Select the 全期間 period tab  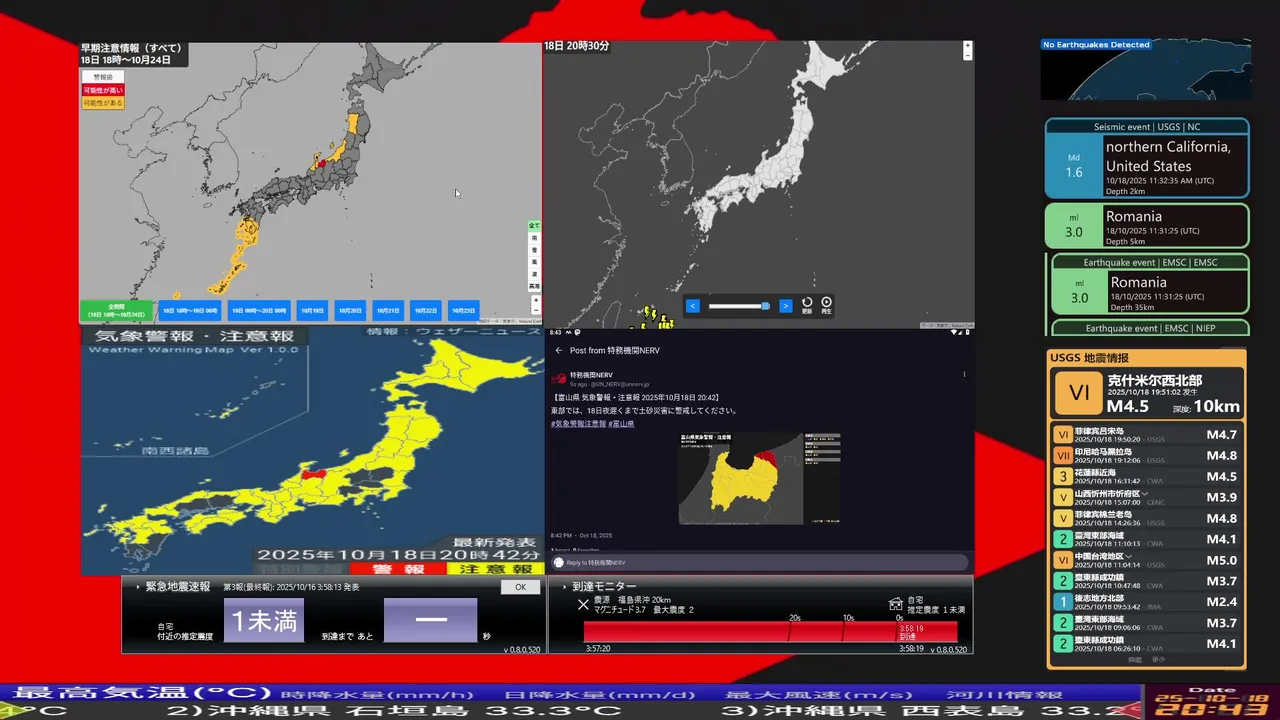[116, 311]
